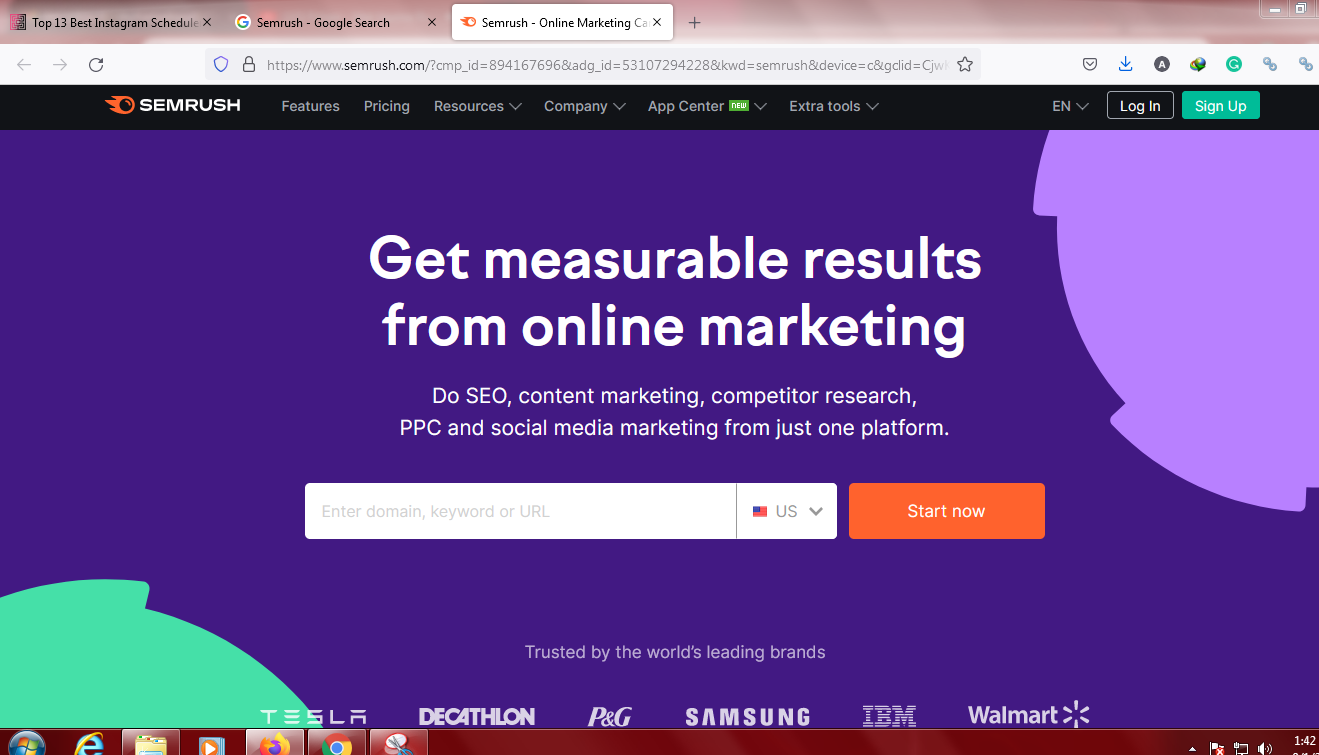Click the IBM brand logo

[889, 716]
